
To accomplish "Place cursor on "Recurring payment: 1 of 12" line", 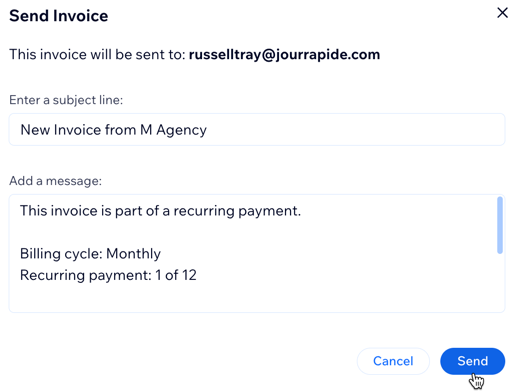I will (x=108, y=275).
